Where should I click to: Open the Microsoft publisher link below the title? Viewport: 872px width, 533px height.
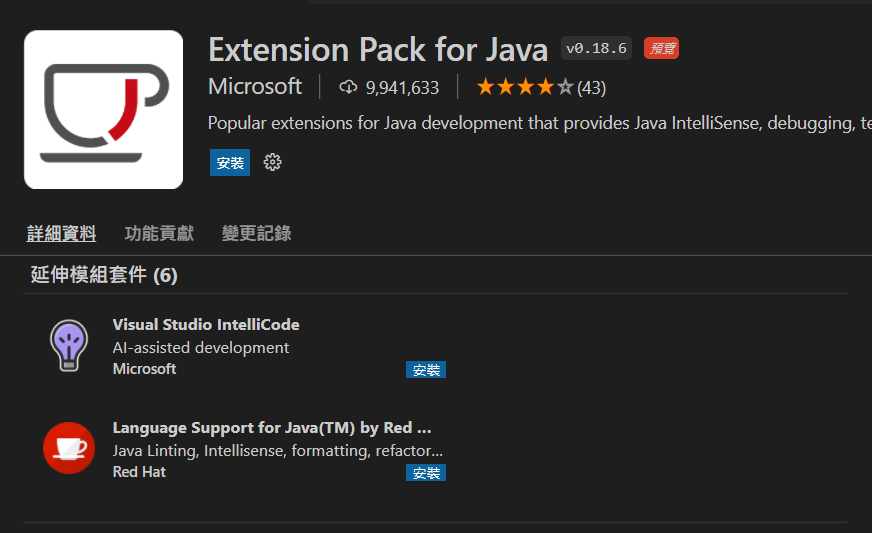pyautogui.click(x=255, y=86)
